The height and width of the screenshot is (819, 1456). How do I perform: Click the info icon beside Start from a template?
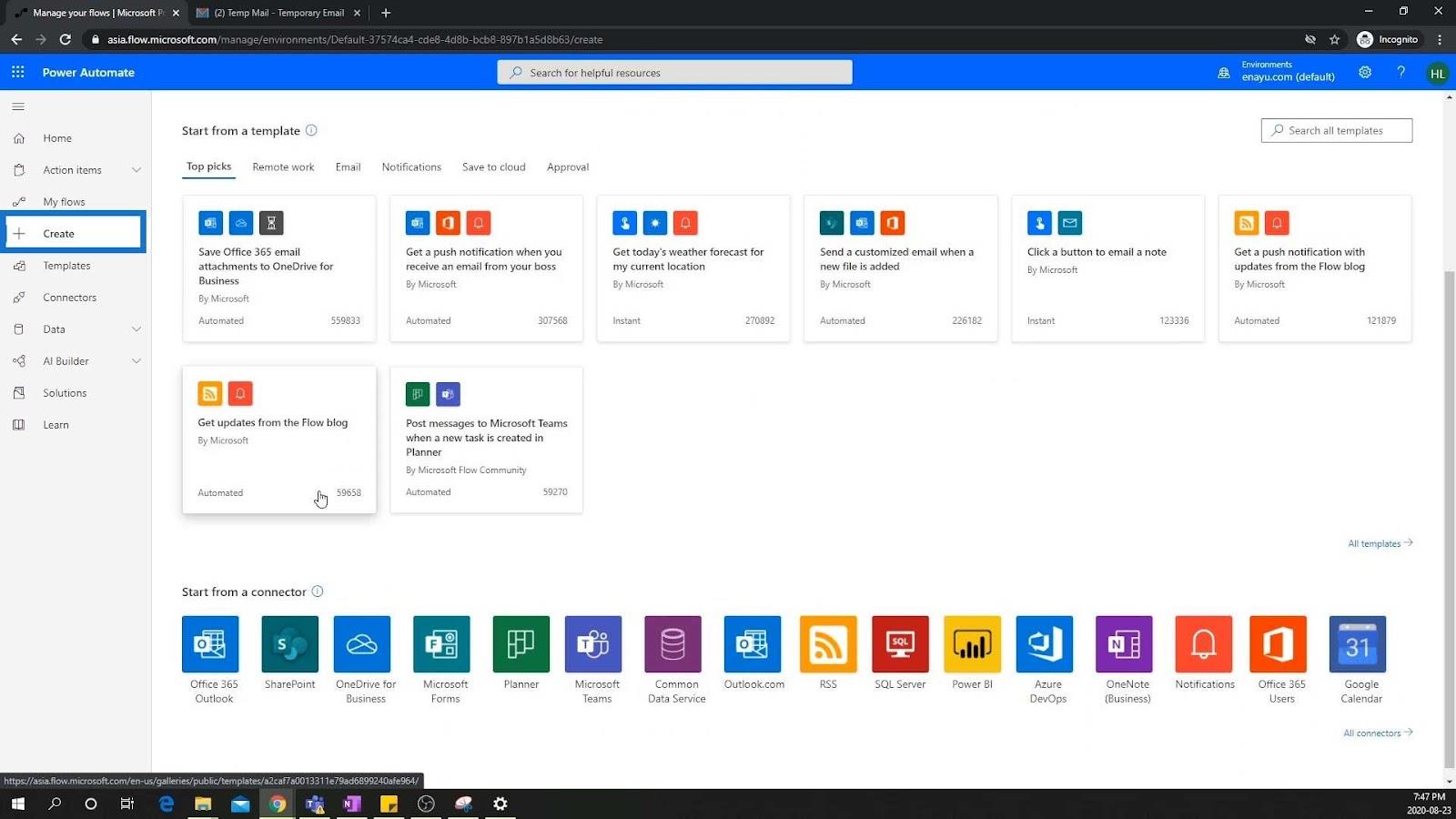[x=311, y=130]
